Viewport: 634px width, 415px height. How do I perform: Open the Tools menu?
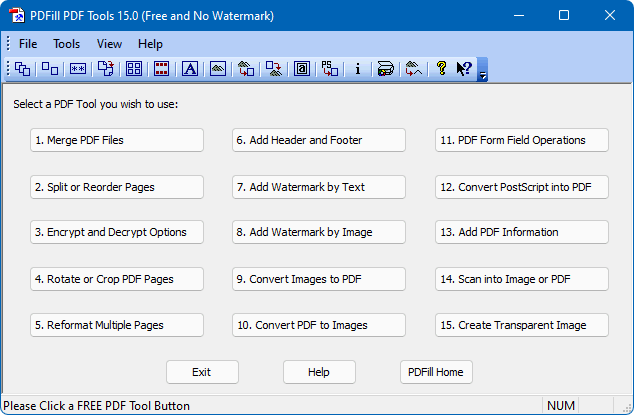tap(67, 44)
